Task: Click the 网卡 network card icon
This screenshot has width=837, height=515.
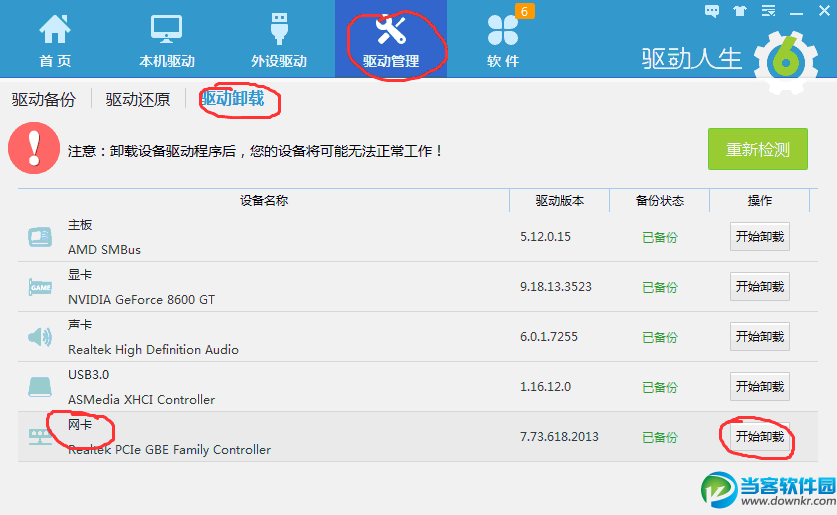Action: (x=40, y=437)
